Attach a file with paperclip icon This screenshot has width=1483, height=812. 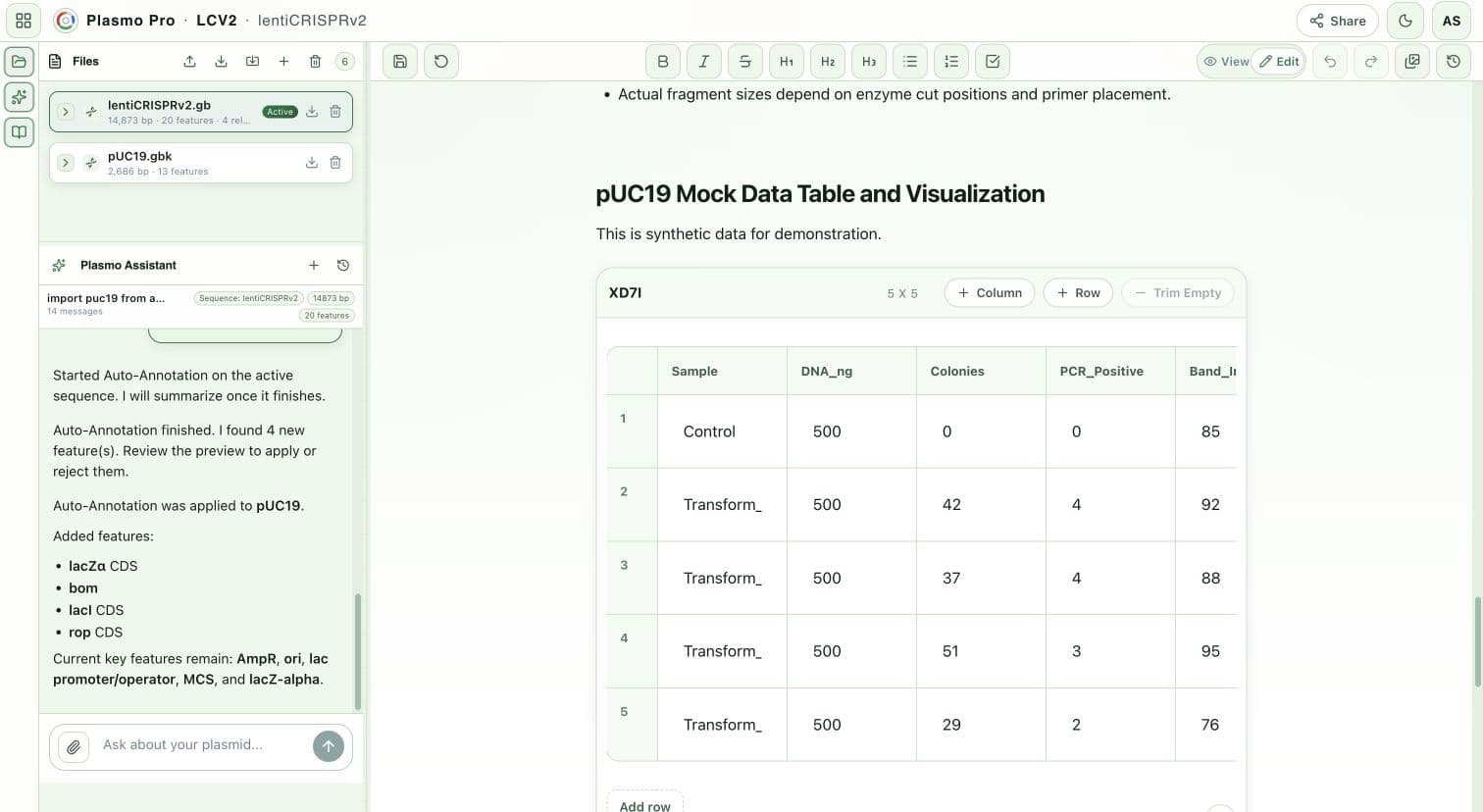74,746
